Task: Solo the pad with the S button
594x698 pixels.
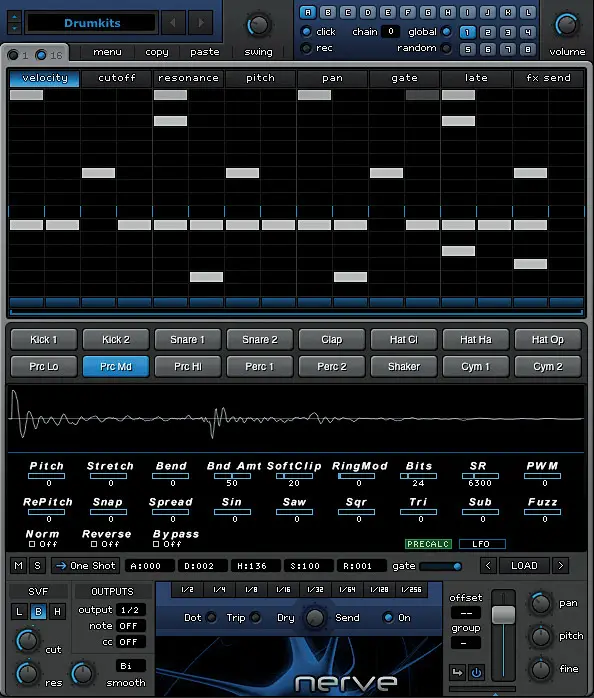Action: coord(37,566)
